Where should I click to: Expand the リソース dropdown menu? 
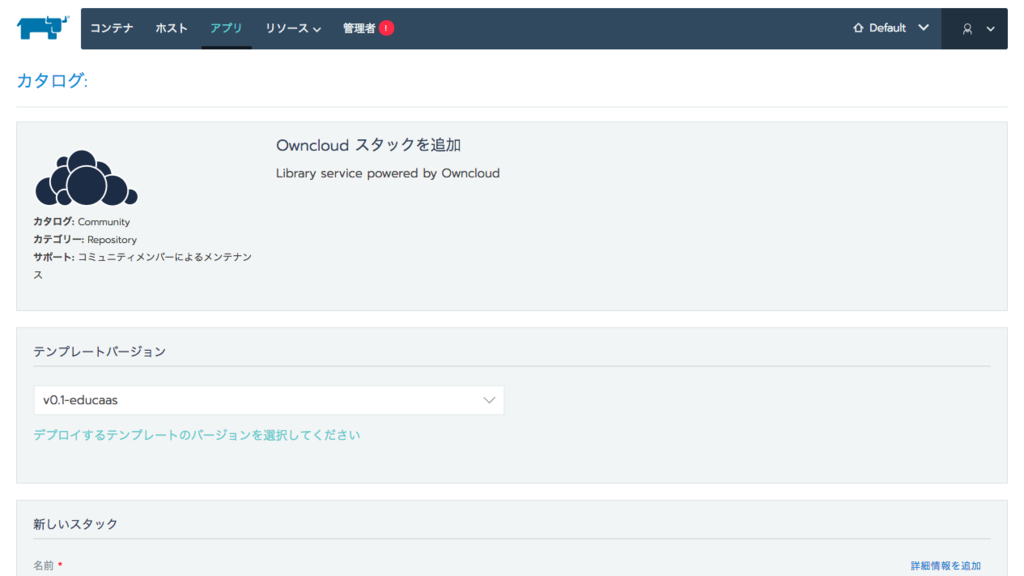pos(293,28)
